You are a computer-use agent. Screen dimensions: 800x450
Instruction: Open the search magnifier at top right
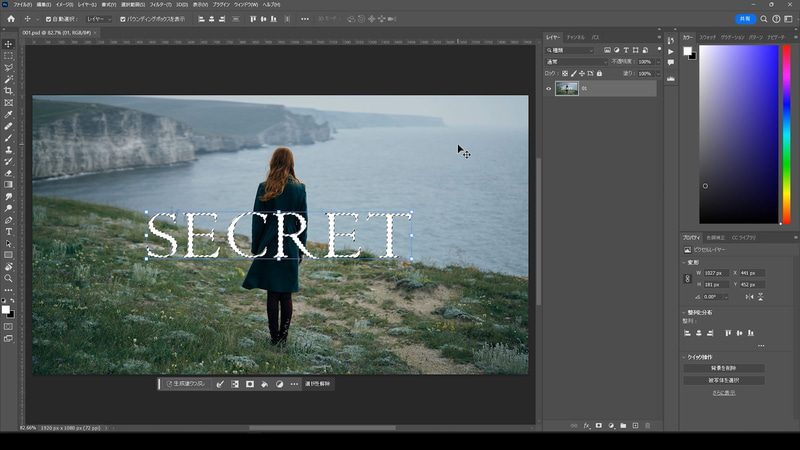pos(764,19)
